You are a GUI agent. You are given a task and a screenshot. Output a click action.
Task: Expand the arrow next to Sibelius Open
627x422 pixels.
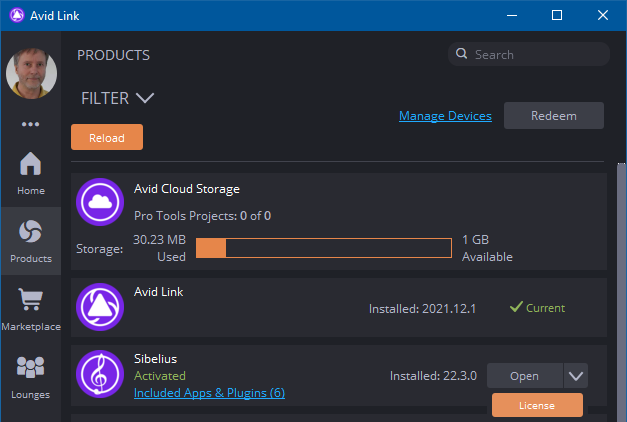coord(575,376)
